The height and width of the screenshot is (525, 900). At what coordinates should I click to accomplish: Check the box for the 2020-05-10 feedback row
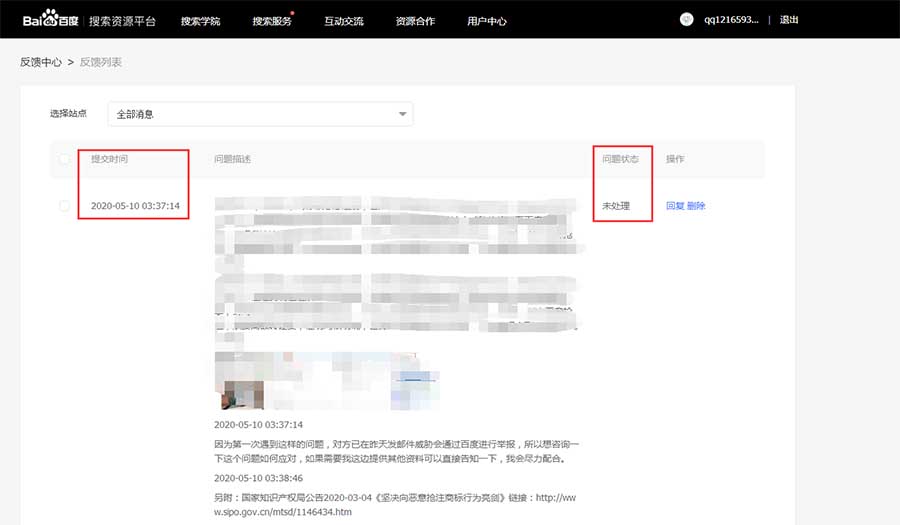(65, 206)
